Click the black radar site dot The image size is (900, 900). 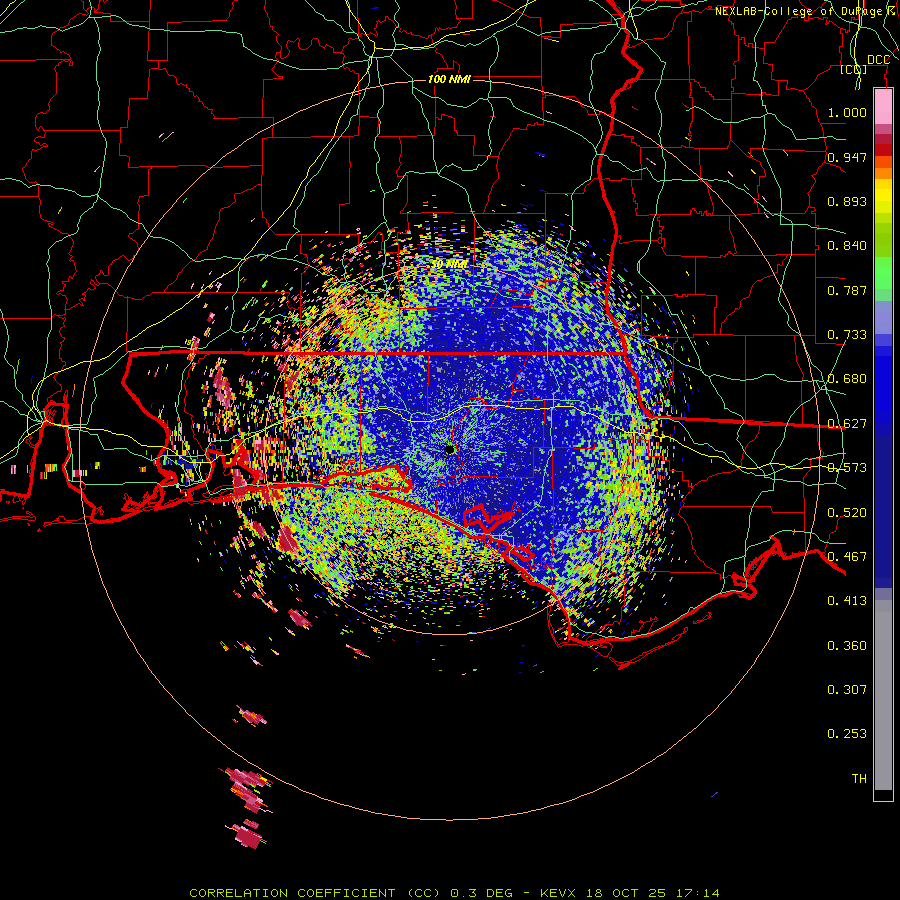(x=449, y=449)
